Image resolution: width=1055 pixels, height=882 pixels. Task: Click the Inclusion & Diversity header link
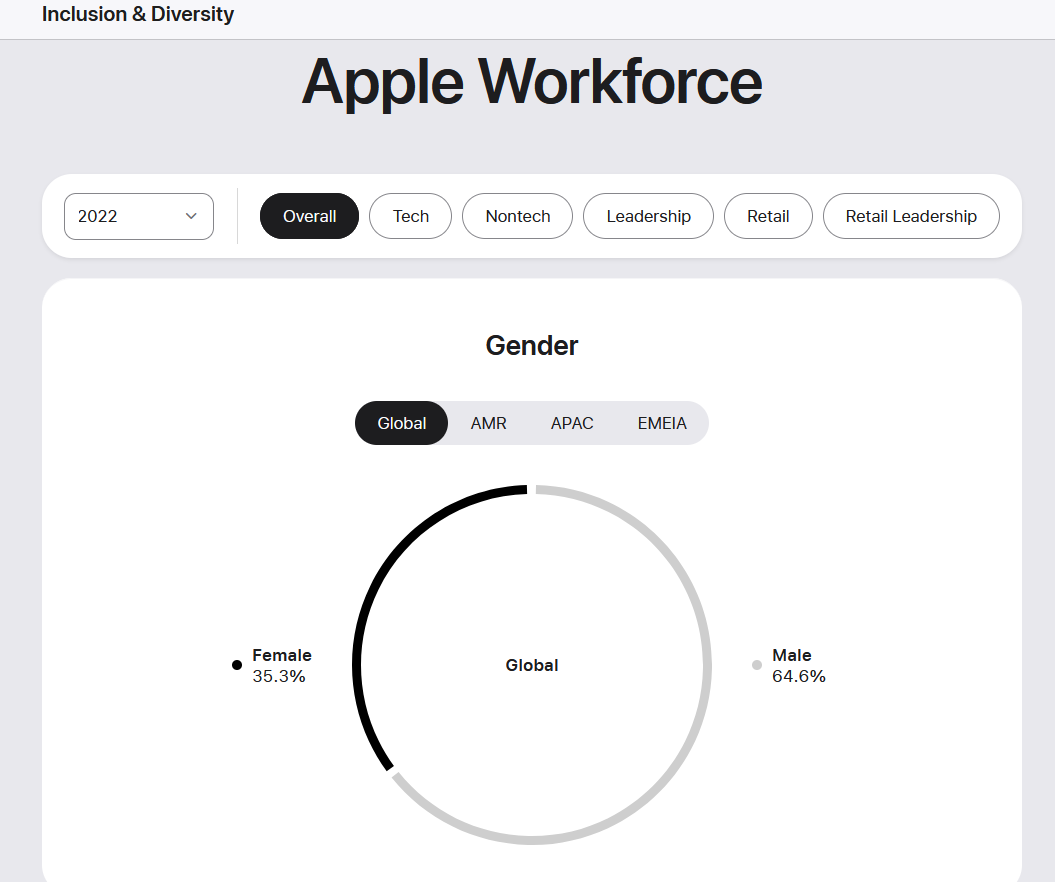click(x=138, y=14)
